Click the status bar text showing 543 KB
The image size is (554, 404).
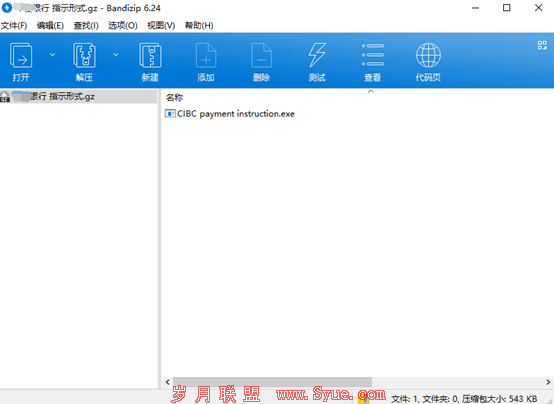[464, 399]
